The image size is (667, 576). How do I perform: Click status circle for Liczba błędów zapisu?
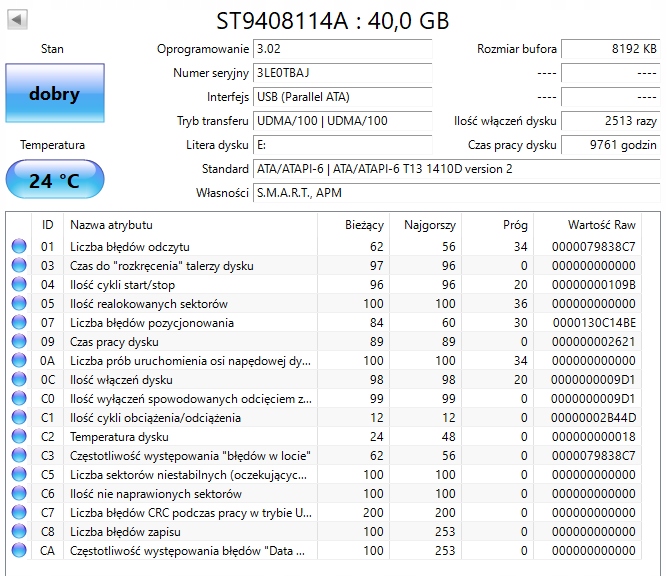[19, 531]
